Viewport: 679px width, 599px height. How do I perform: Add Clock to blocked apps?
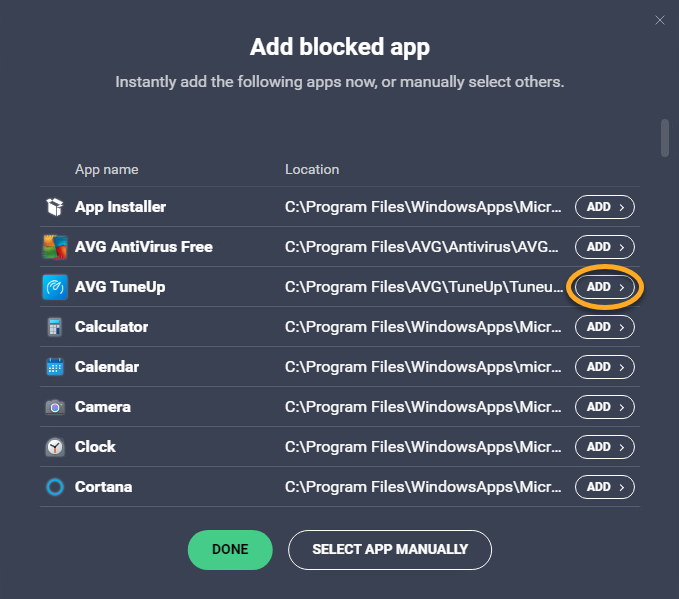[604, 447]
